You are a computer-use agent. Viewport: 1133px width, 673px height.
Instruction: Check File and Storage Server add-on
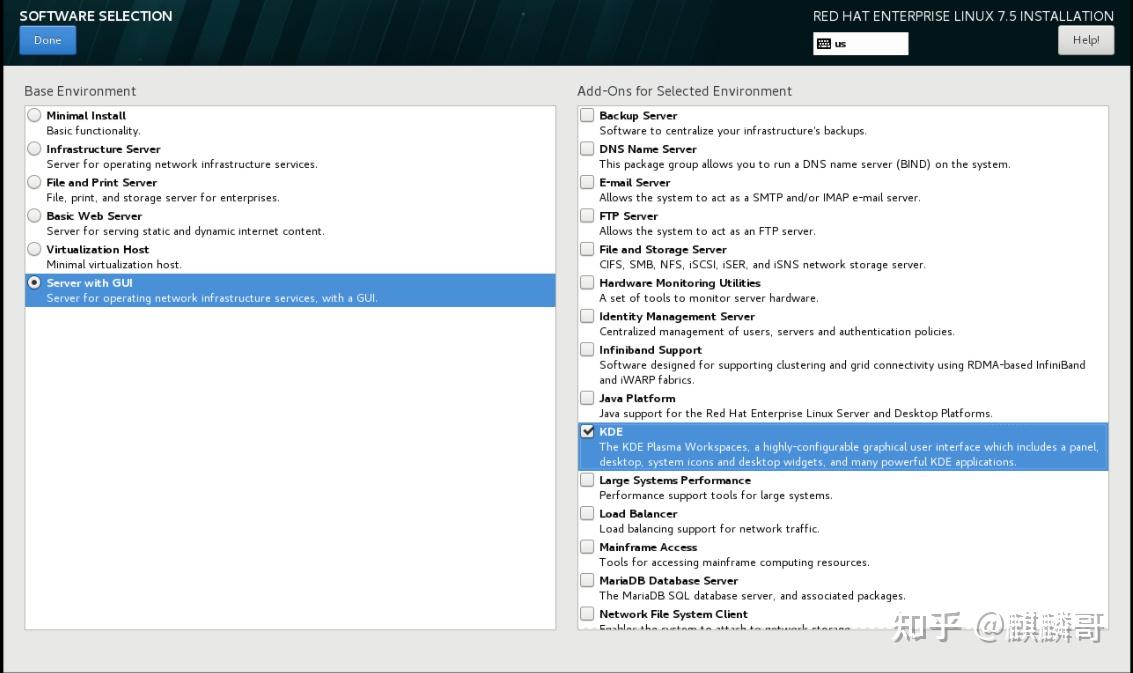pos(587,249)
